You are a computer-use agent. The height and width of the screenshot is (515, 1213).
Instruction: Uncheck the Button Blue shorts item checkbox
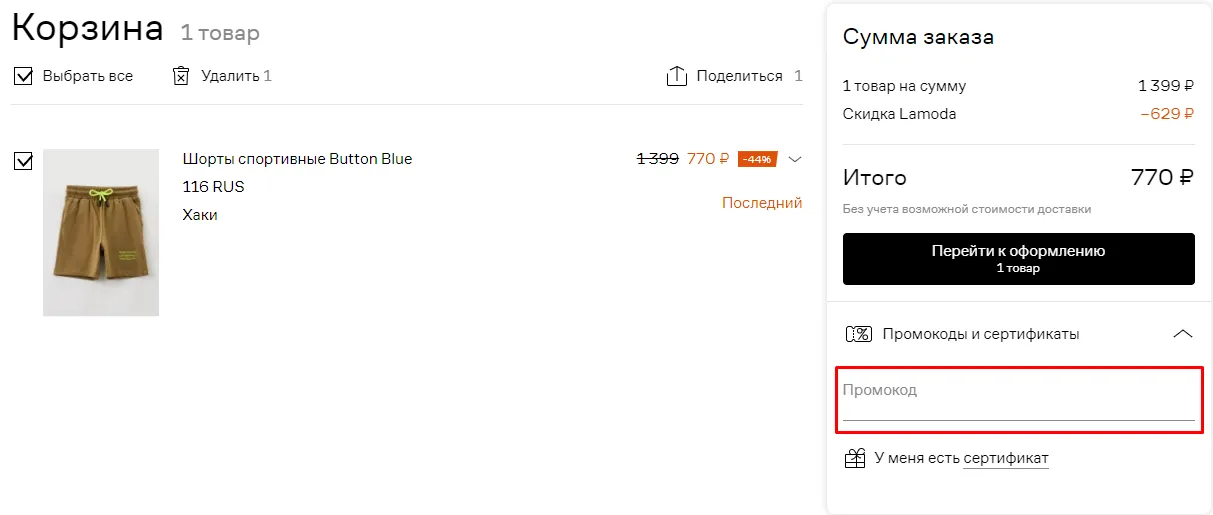click(x=24, y=160)
